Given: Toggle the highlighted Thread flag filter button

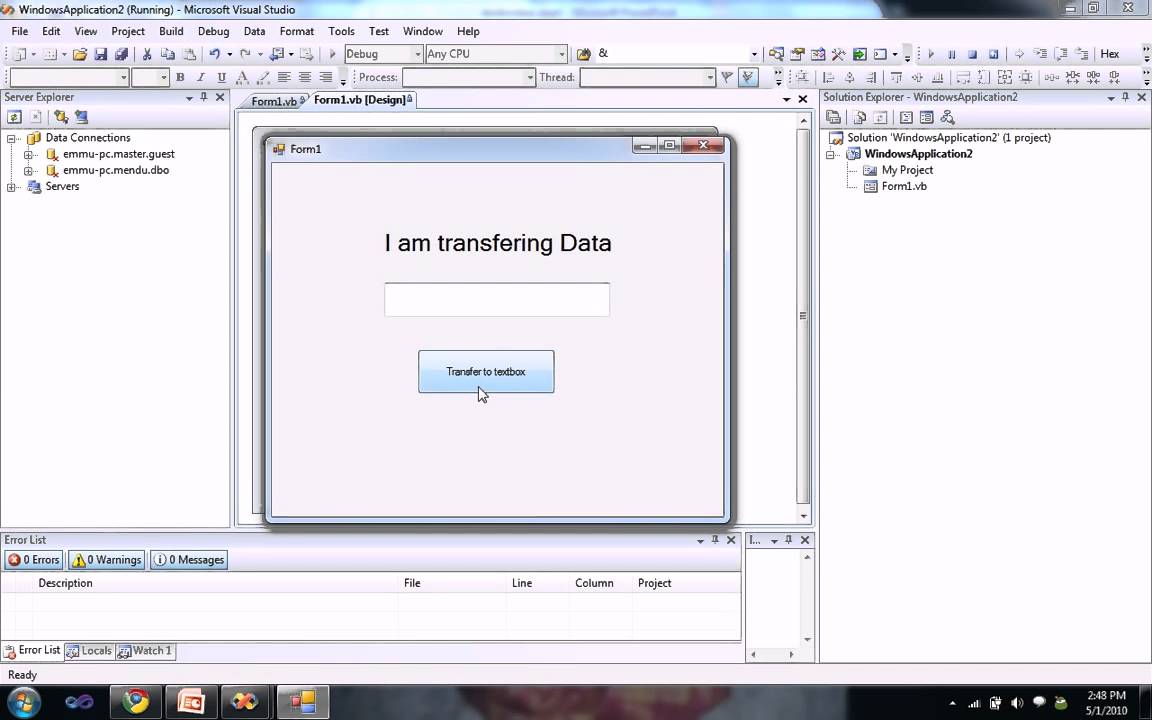Looking at the screenshot, I should [x=748, y=77].
